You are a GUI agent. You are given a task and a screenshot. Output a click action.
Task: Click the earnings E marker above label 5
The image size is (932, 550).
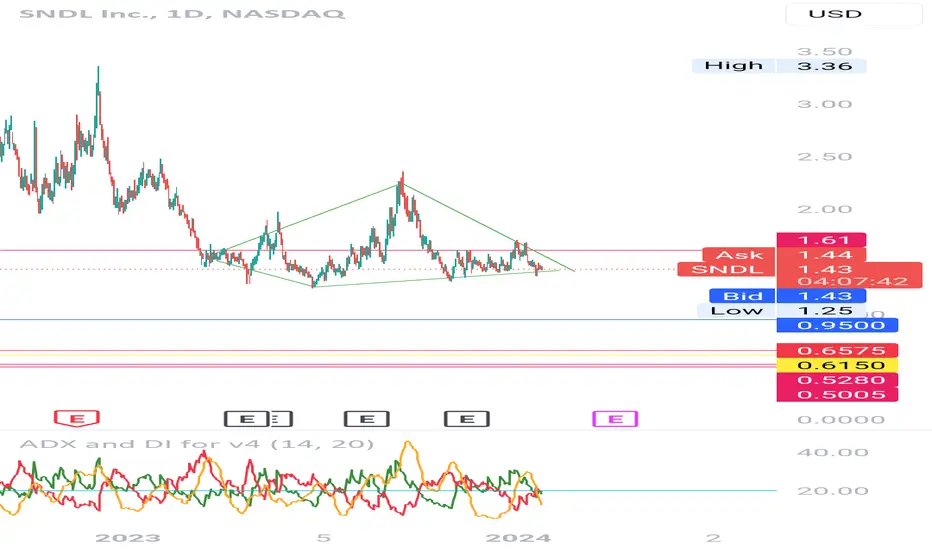(x=367, y=419)
